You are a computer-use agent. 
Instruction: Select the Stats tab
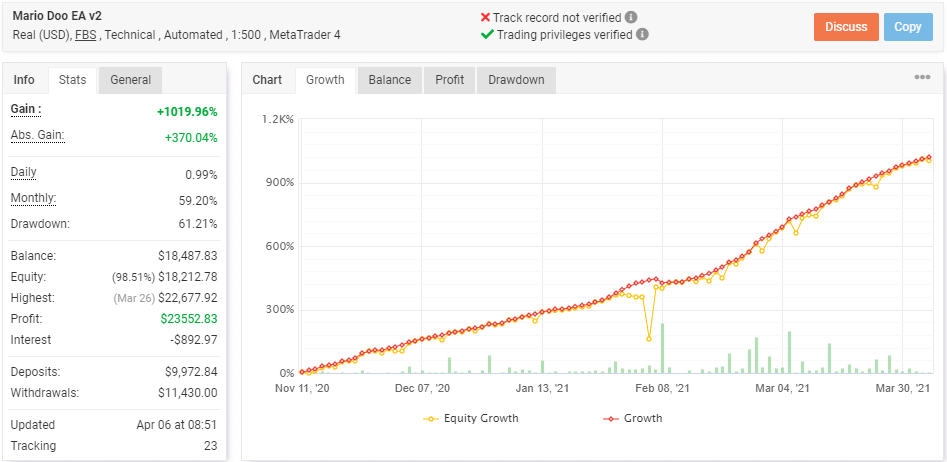[72, 80]
